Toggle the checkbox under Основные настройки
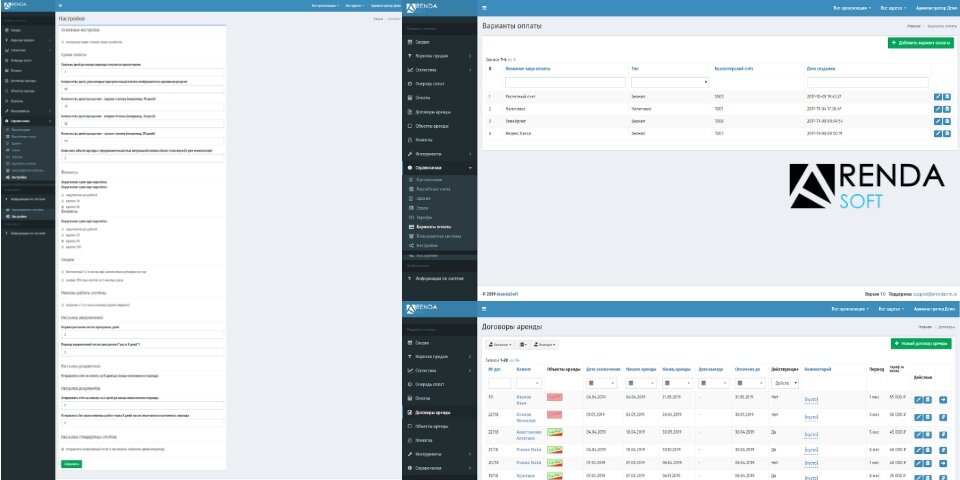This screenshot has width=960, height=480. click(63, 42)
